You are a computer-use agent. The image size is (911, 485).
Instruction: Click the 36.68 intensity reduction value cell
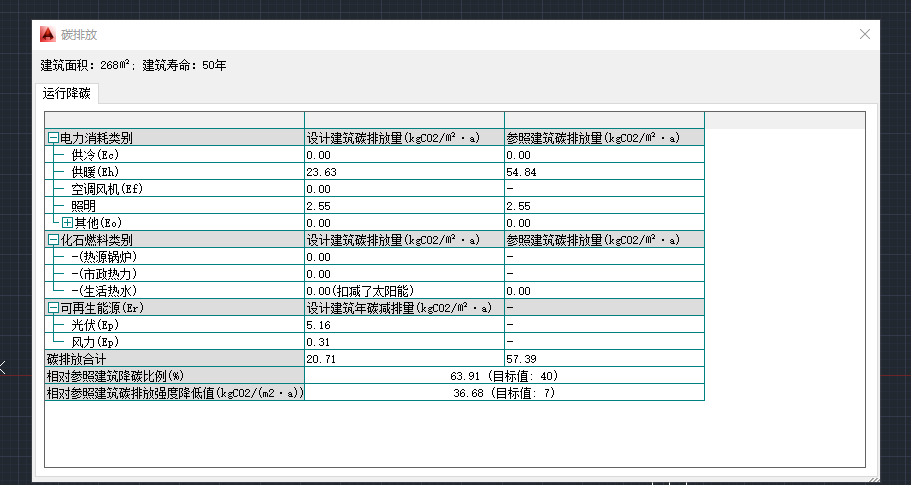coord(504,393)
